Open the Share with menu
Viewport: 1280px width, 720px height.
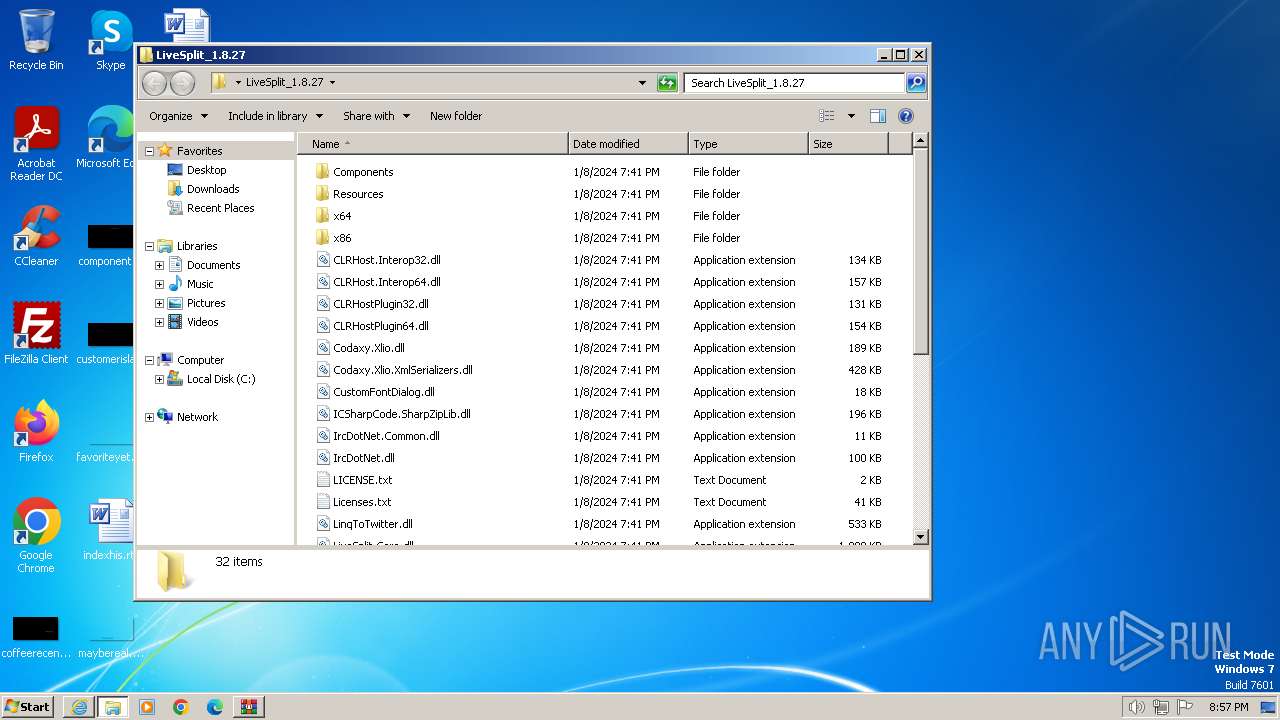pos(376,116)
